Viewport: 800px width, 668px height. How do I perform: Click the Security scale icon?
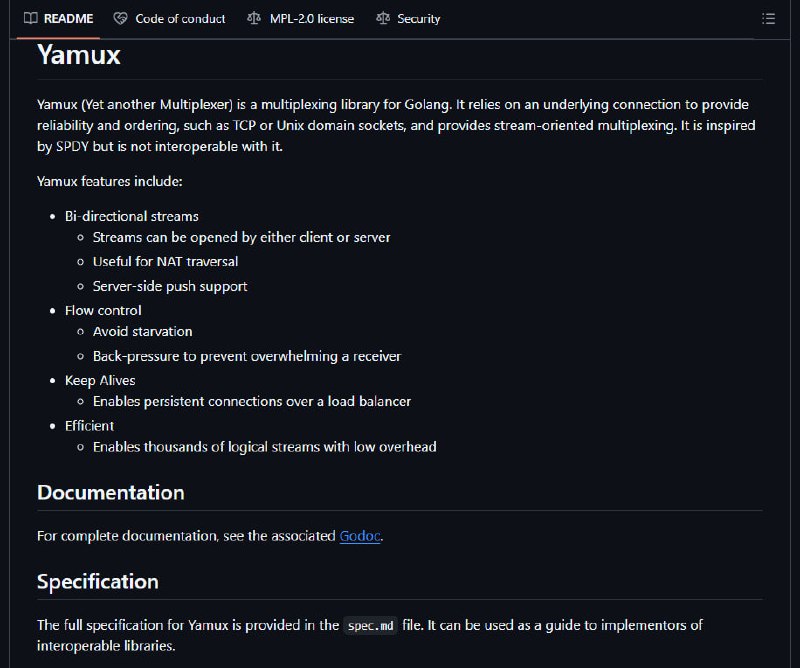point(383,18)
